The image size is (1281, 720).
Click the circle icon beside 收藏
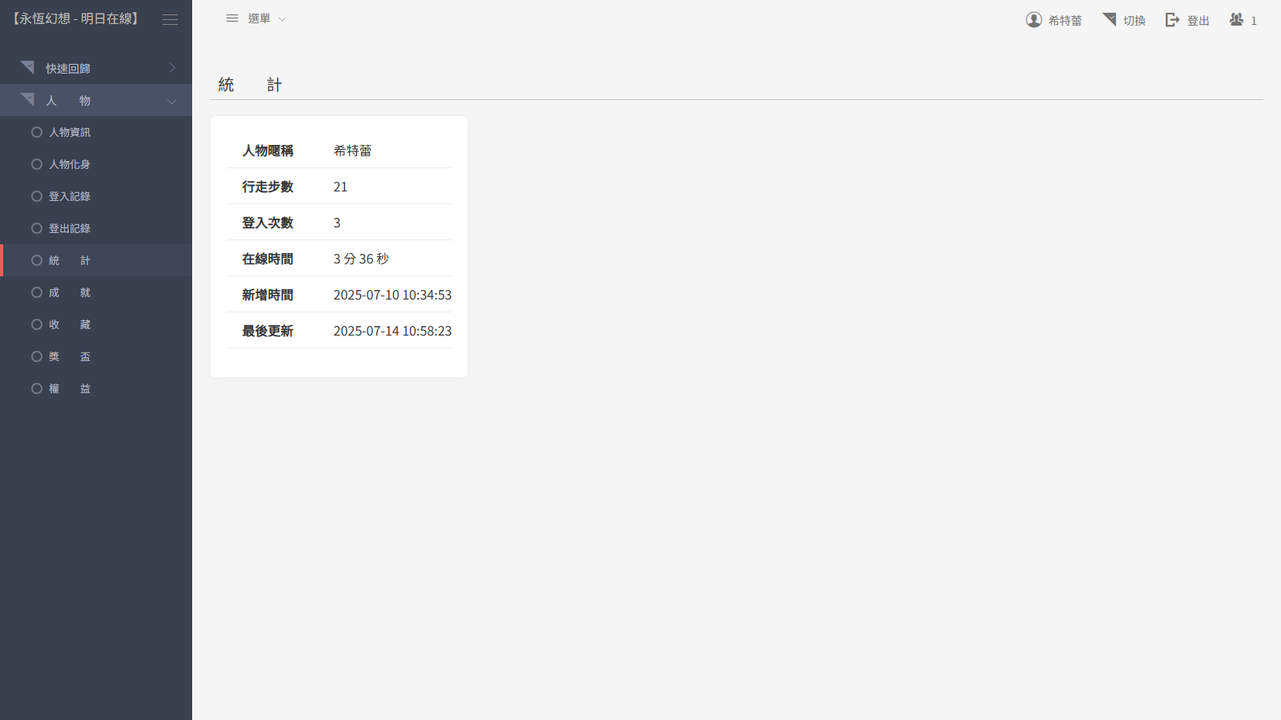[37, 324]
